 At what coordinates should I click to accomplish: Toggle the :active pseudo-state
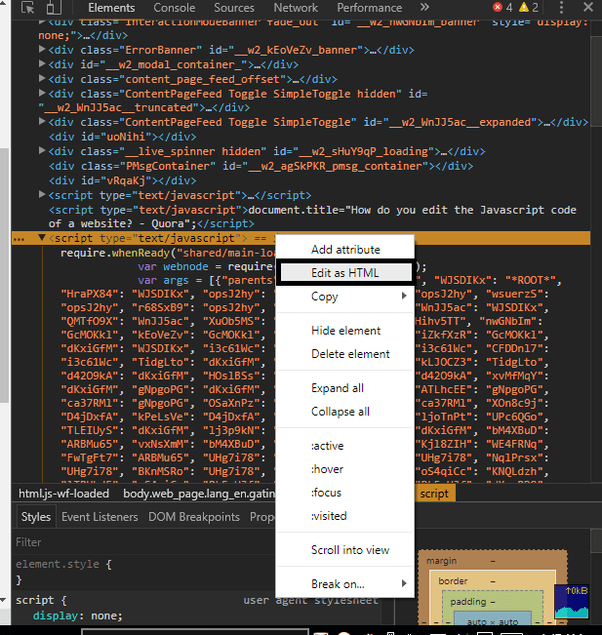point(345,446)
